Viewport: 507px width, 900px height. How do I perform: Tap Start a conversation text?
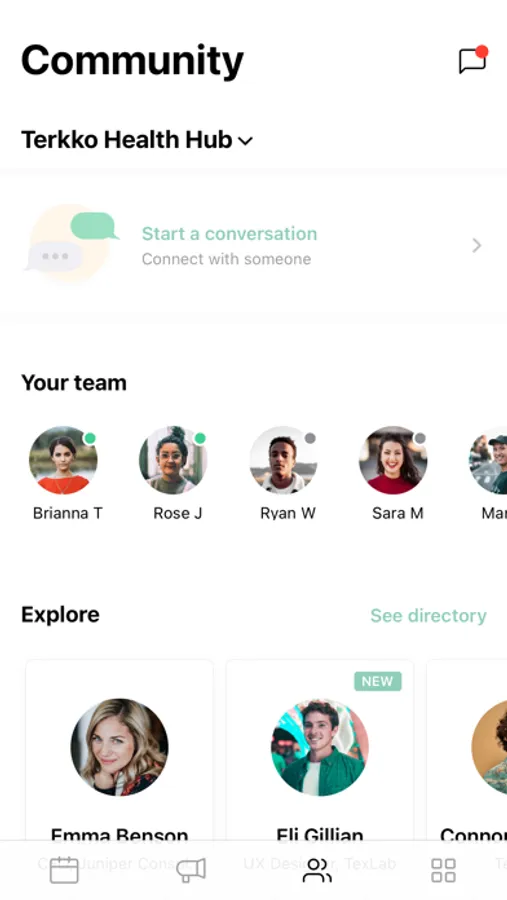(229, 234)
